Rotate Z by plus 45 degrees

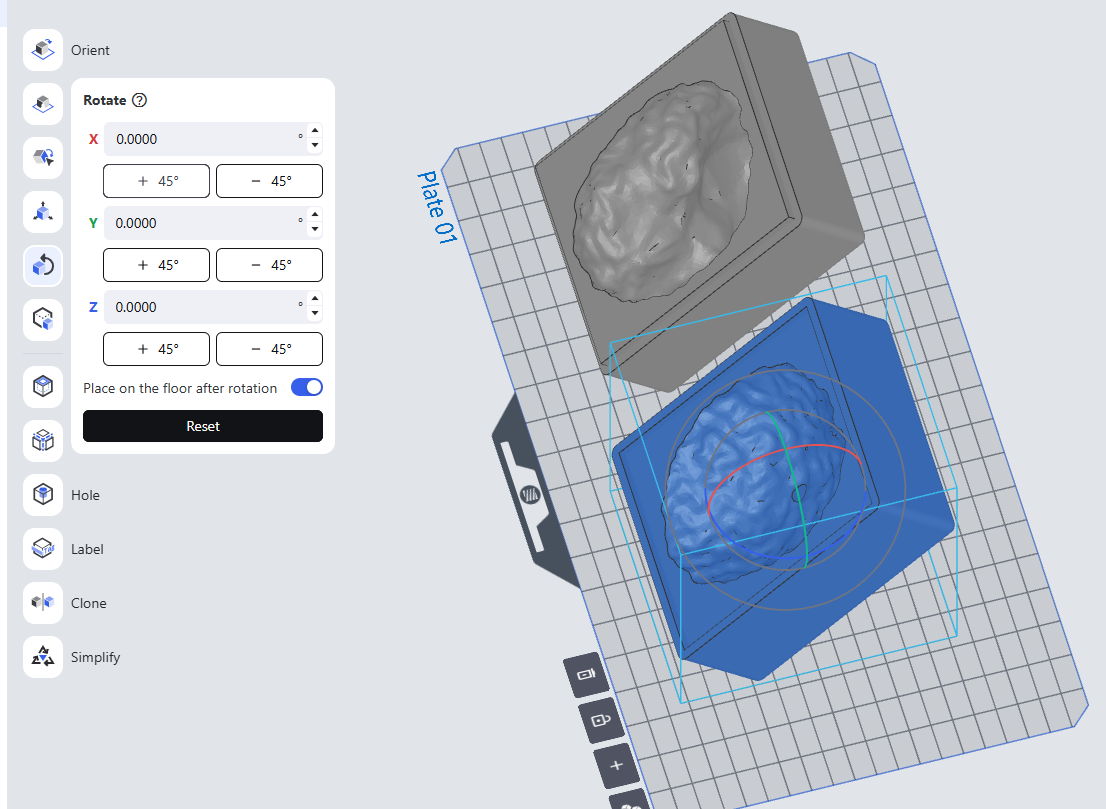coord(157,349)
